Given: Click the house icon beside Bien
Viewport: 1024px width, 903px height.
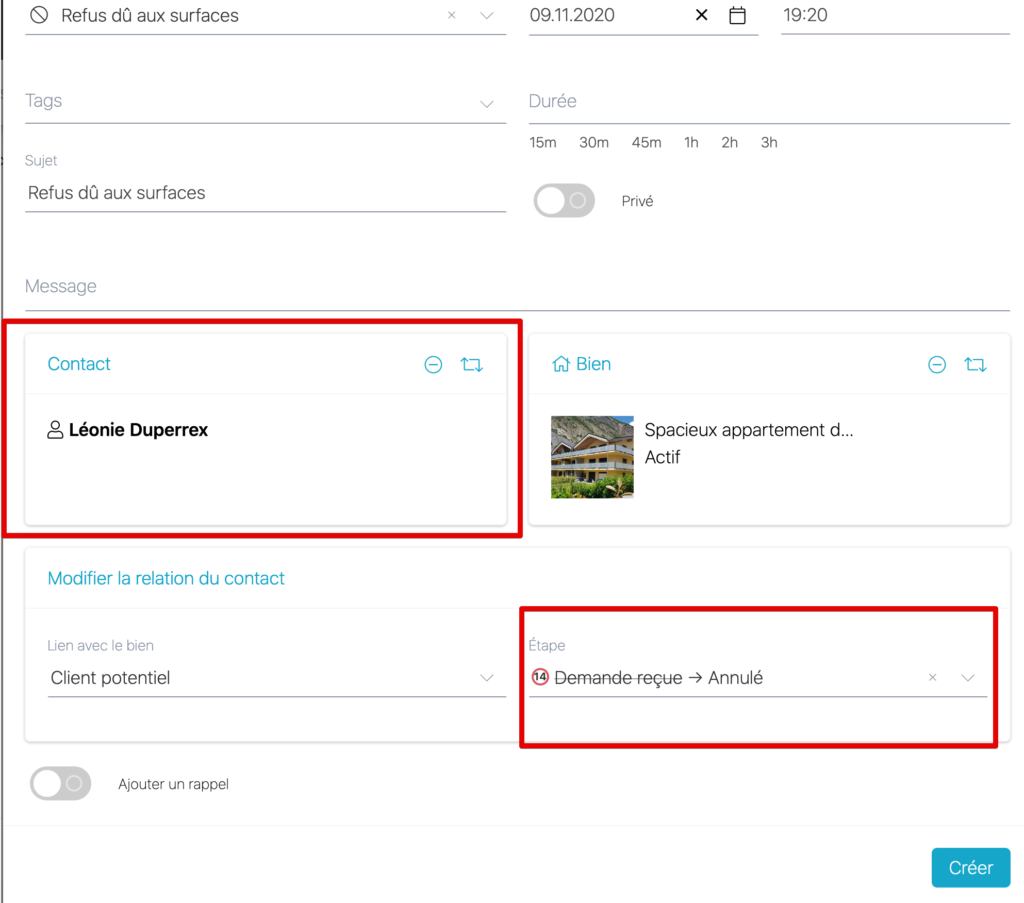Looking at the screenshot, I should [x=561, y=364].
